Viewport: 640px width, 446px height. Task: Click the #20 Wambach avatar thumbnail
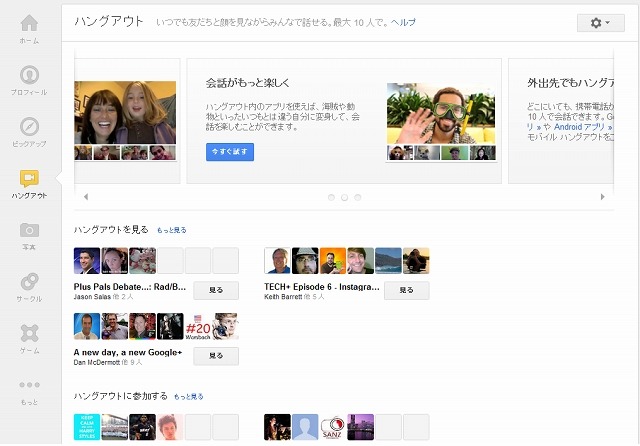click(x=198, y=326)
